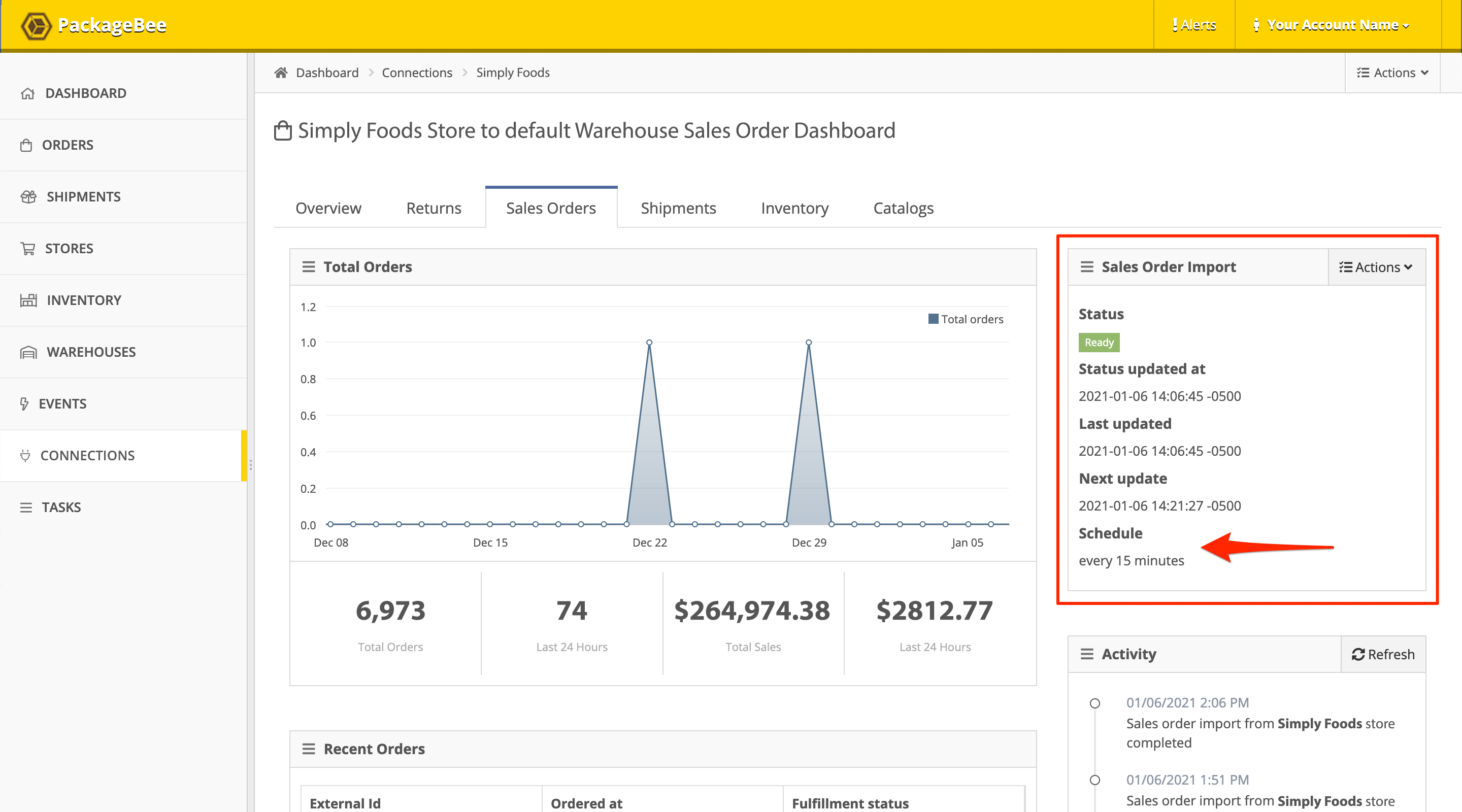Open the TASKS sidebar menu item

123,507
